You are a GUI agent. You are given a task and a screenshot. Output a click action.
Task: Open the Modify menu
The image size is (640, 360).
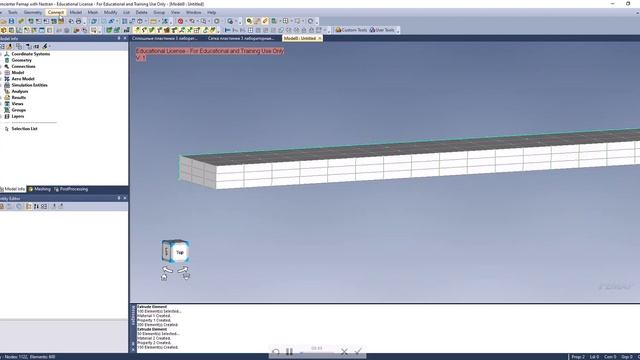click(111, 13)
